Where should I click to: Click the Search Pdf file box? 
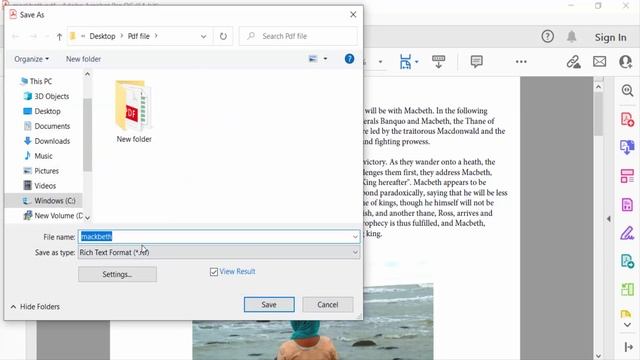[x=298, y=36]
